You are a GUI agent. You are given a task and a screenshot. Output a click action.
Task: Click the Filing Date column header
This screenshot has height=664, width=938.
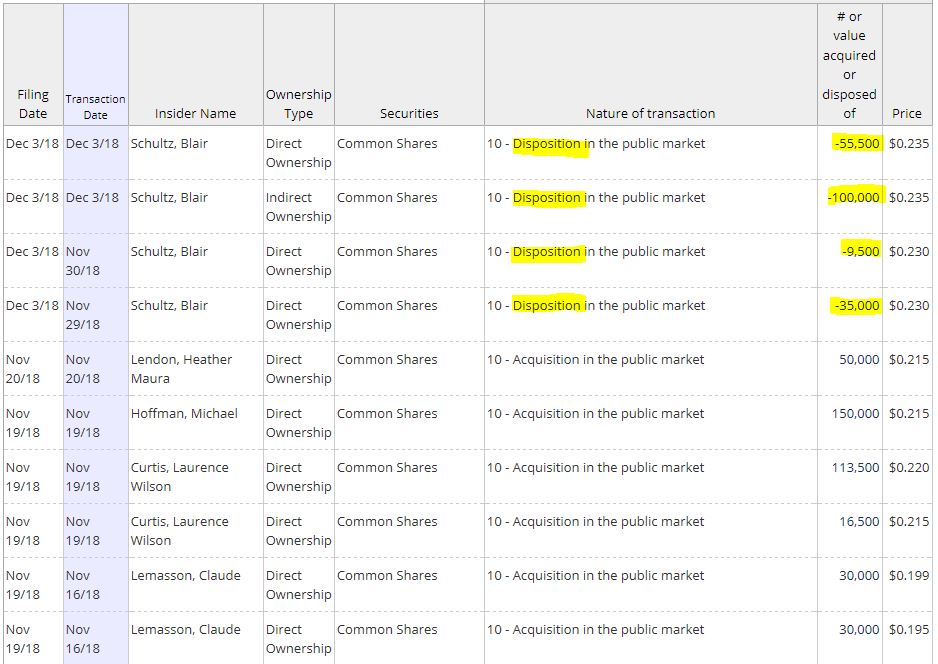[33, 104]
